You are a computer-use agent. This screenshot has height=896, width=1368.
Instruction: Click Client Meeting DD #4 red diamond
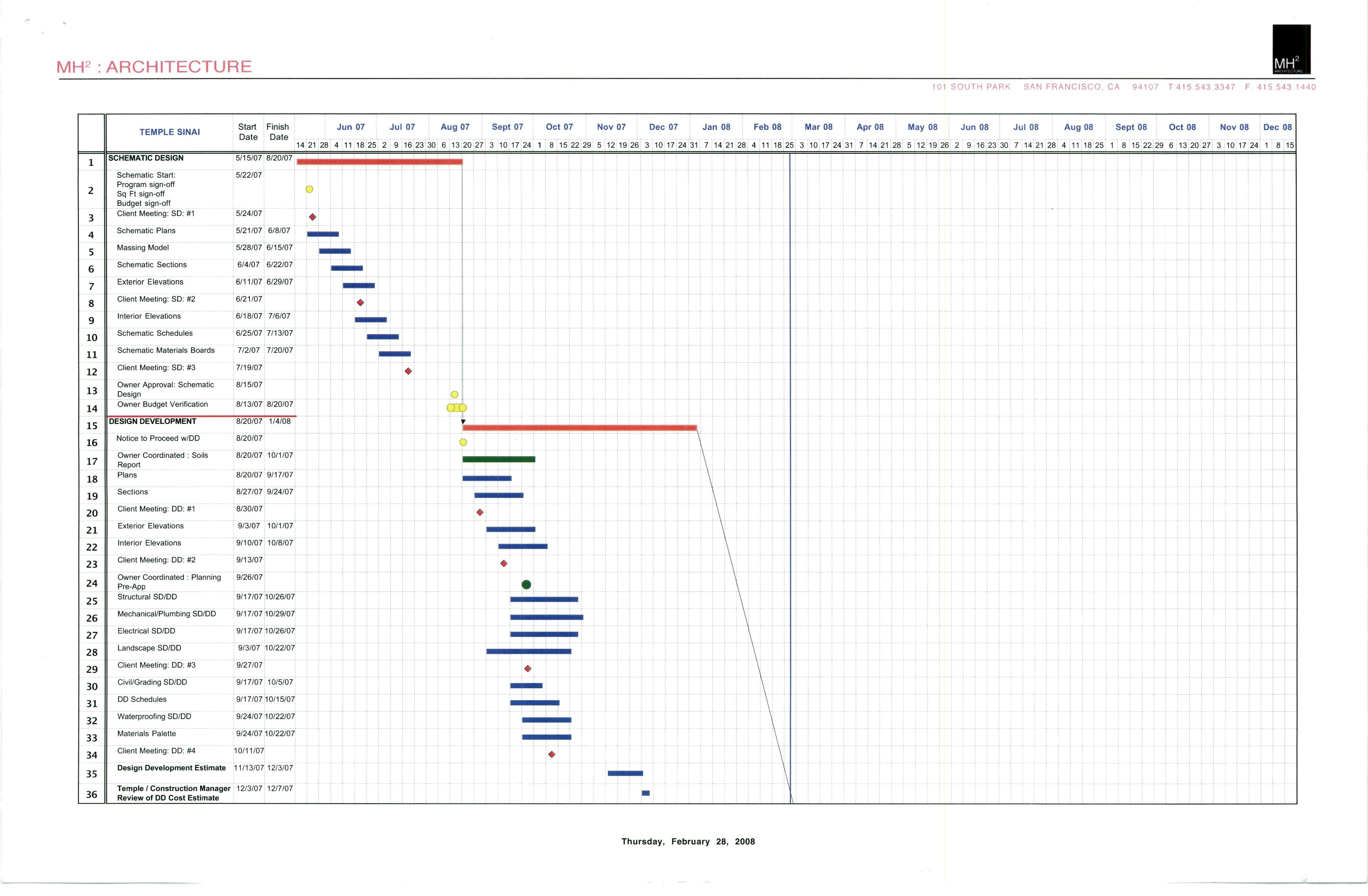552,755
